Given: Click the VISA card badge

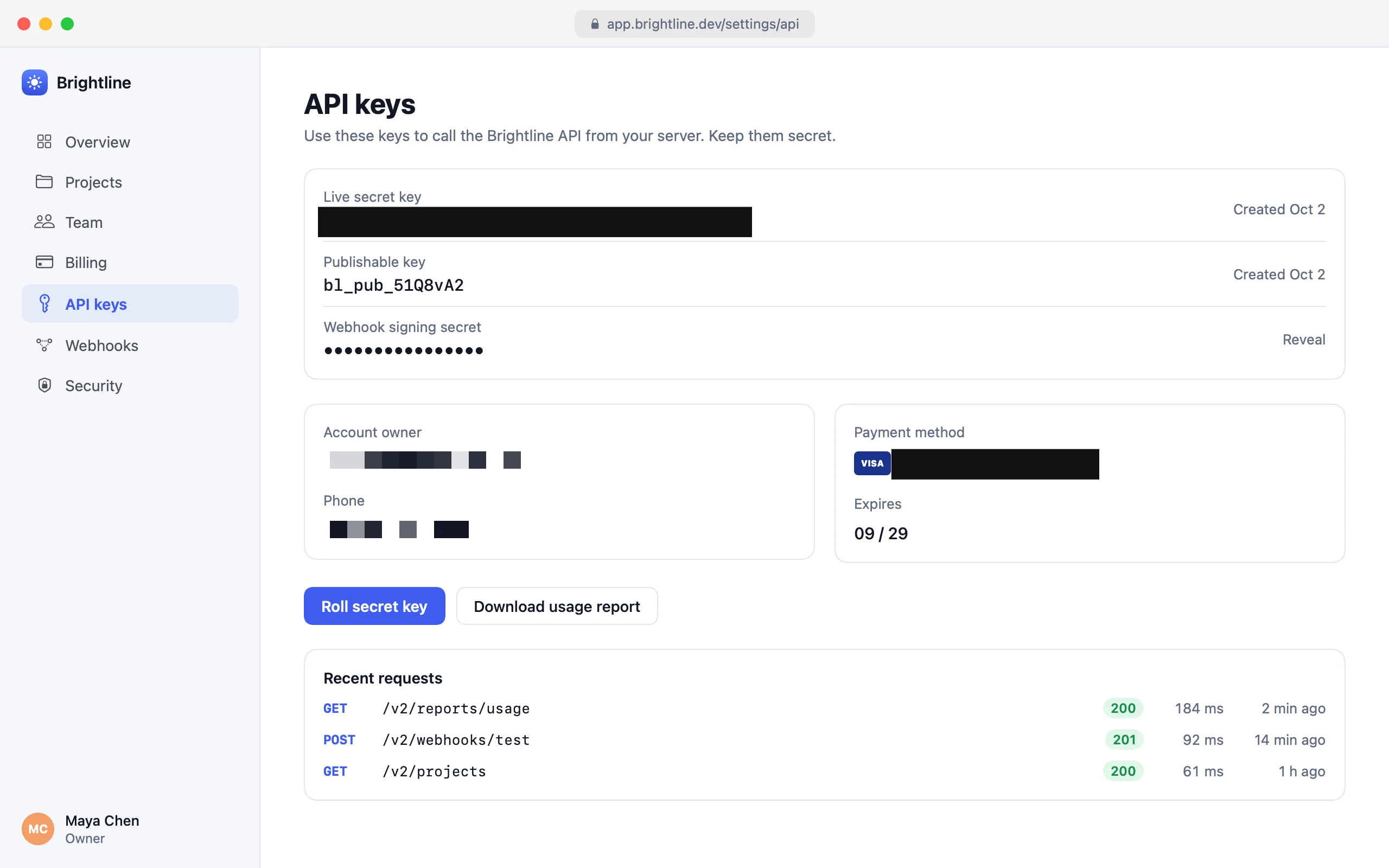Looking at the screenshot, I should point(872,463).
